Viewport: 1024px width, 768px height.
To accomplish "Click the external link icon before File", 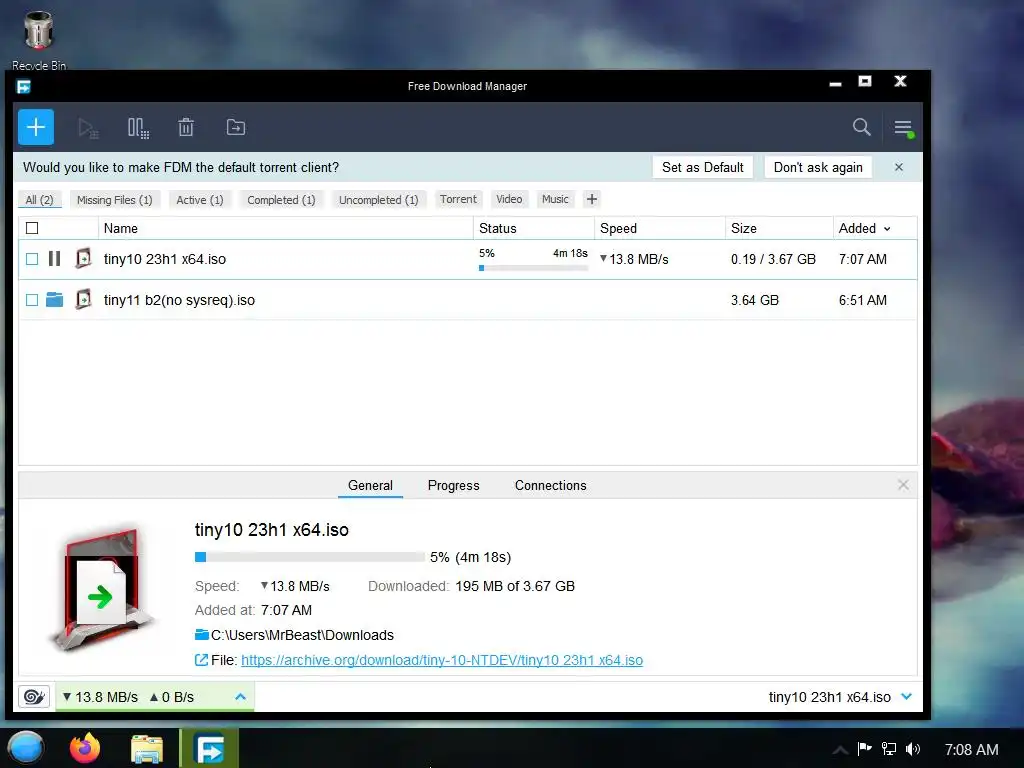I will [201, 660].
